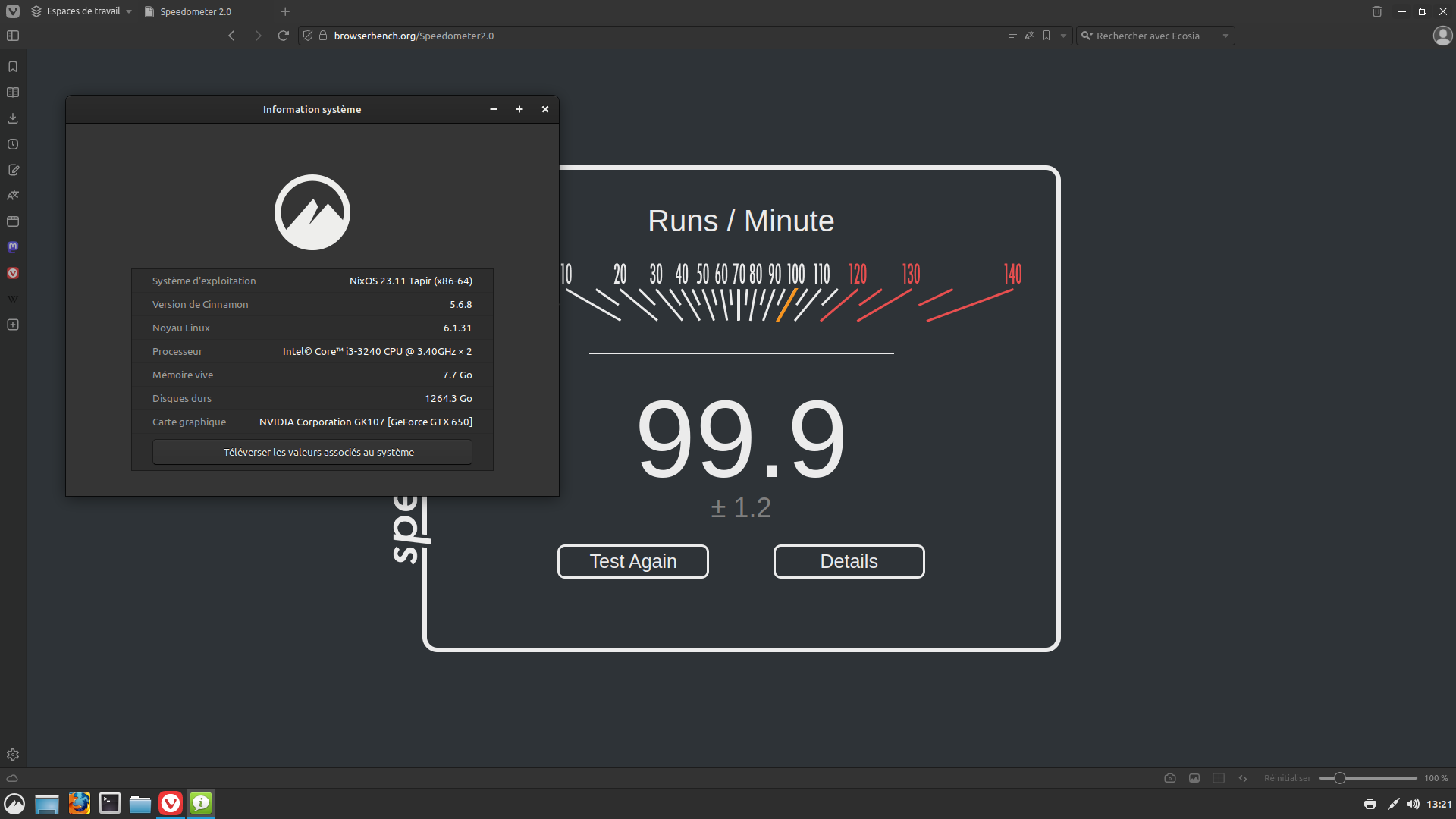Open the Translate panel

(13, 196)
